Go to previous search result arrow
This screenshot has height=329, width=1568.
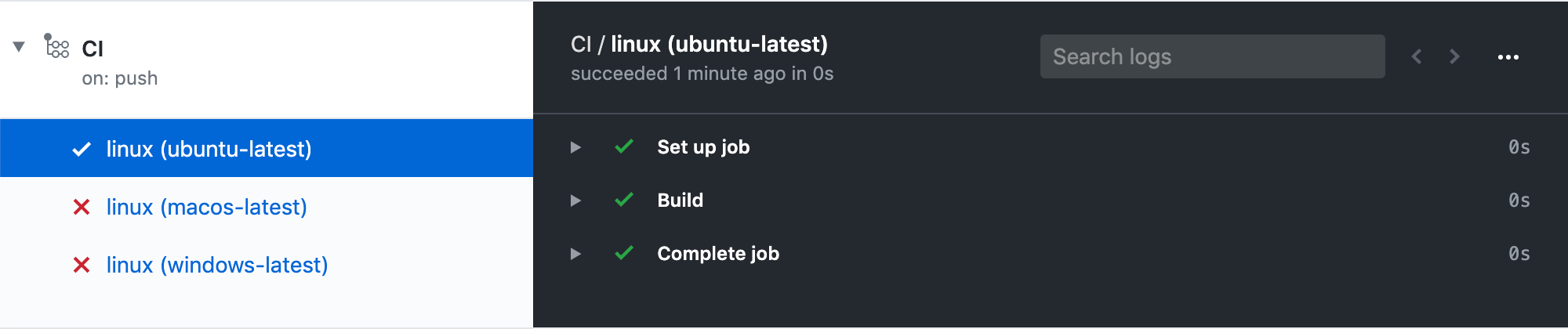click(x=1417, y=56)
